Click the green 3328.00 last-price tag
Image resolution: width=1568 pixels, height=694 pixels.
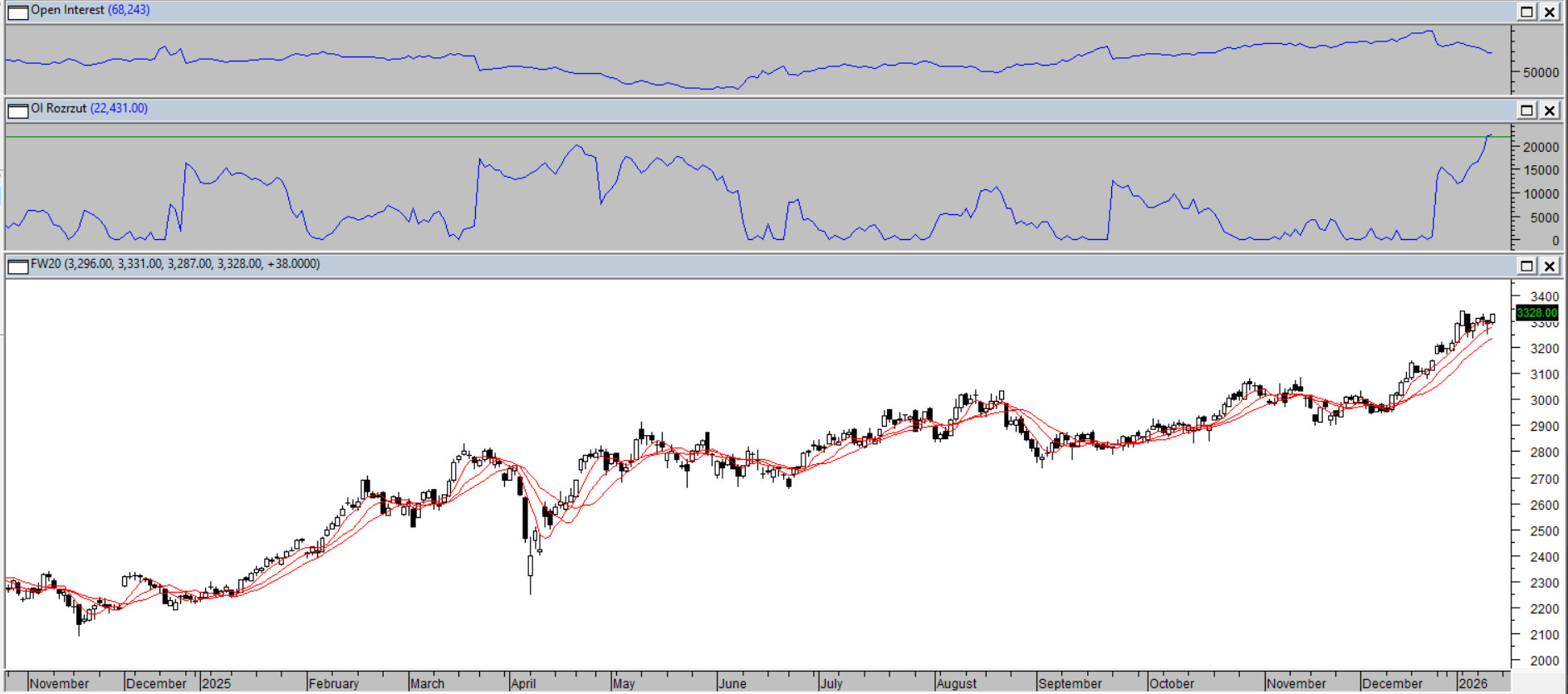pos(1536,313)
